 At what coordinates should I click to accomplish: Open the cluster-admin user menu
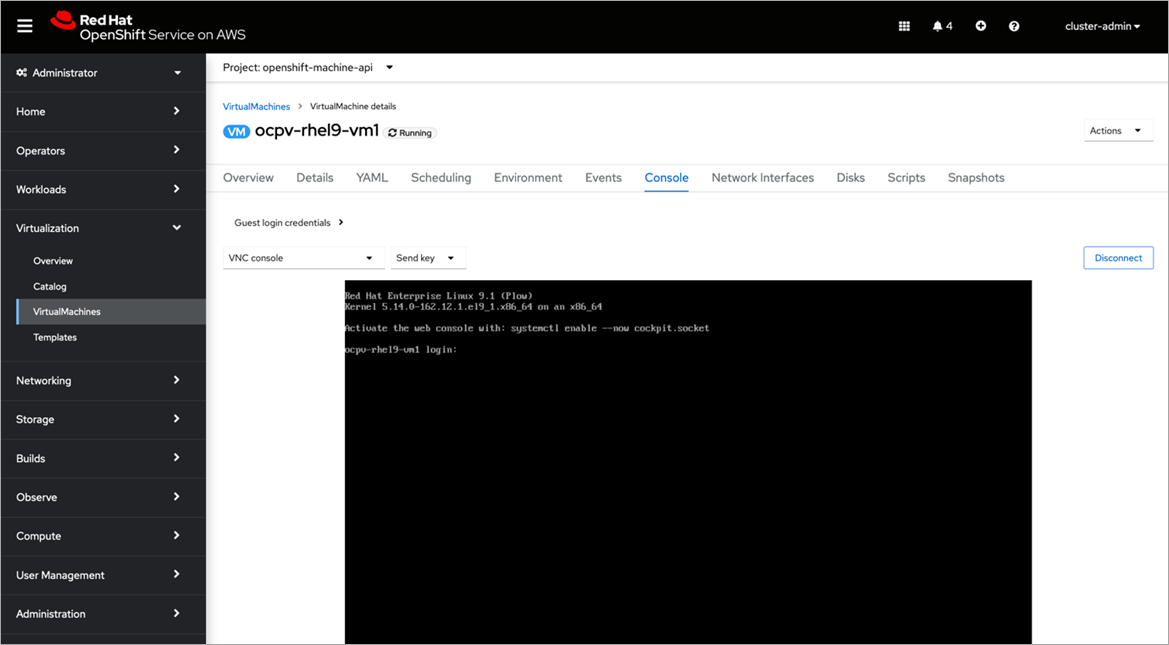[1103, 26]
